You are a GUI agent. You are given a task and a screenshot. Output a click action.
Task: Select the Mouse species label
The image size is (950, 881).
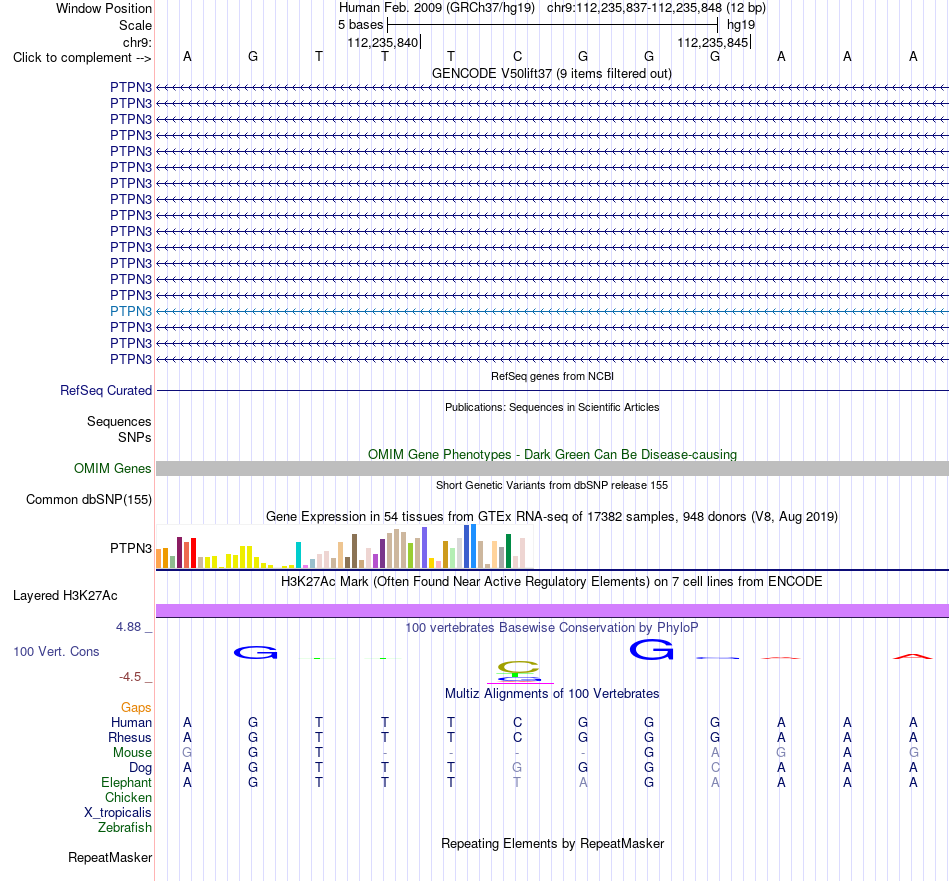[x=132, y=753]
